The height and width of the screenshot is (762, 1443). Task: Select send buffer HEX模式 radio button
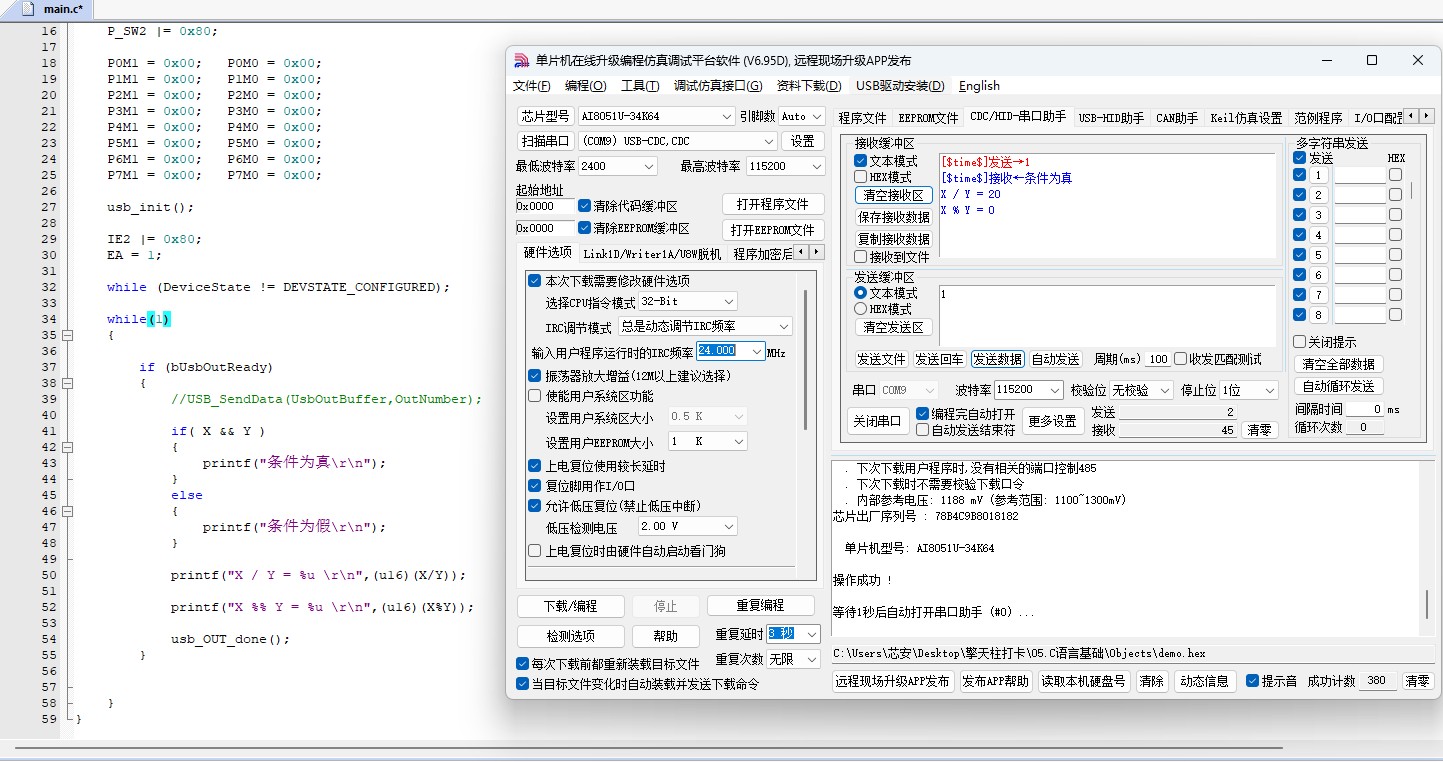pos(860,309)
